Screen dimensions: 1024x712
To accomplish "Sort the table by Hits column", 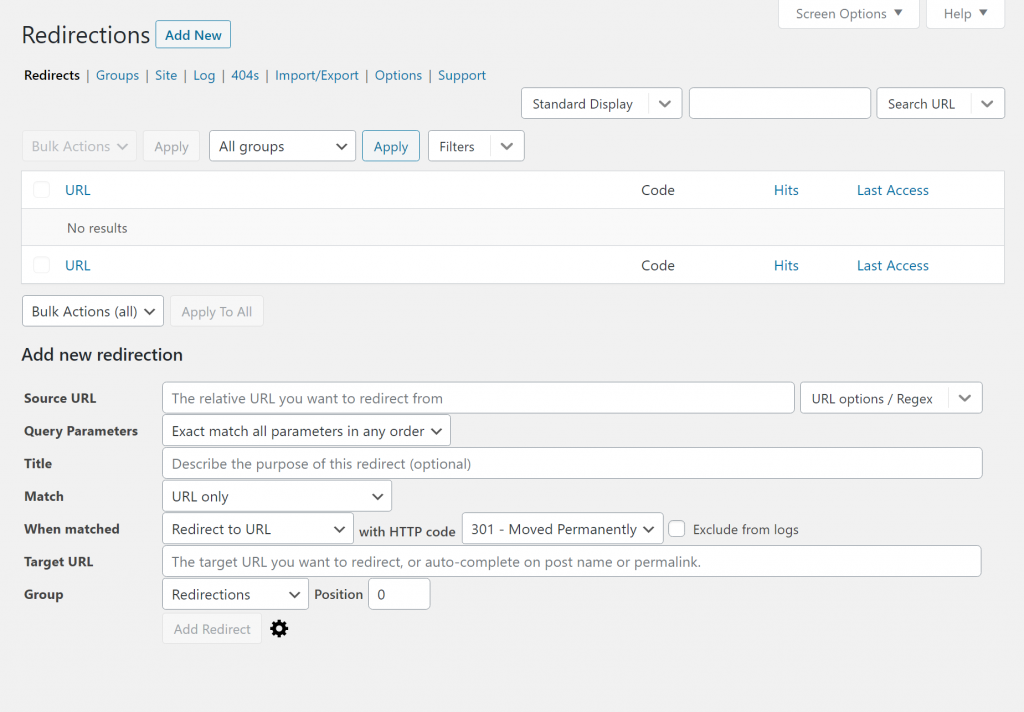I will pyautogui.click(x=786, y=190).
